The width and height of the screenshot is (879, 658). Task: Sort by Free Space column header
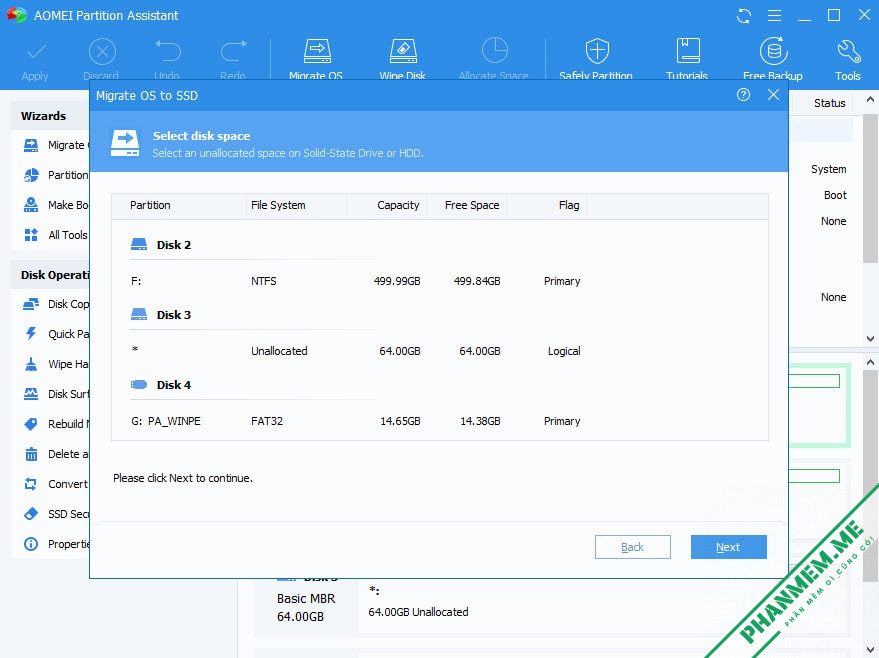pyautogui.click(x=466, y=205)
